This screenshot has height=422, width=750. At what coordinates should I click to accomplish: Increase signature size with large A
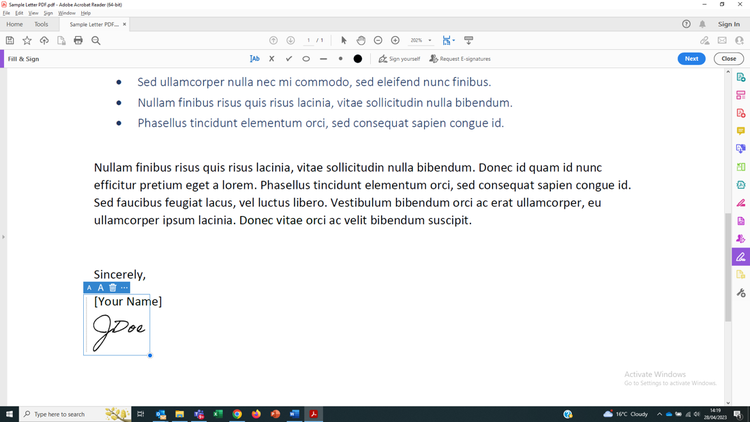[100, 288]
